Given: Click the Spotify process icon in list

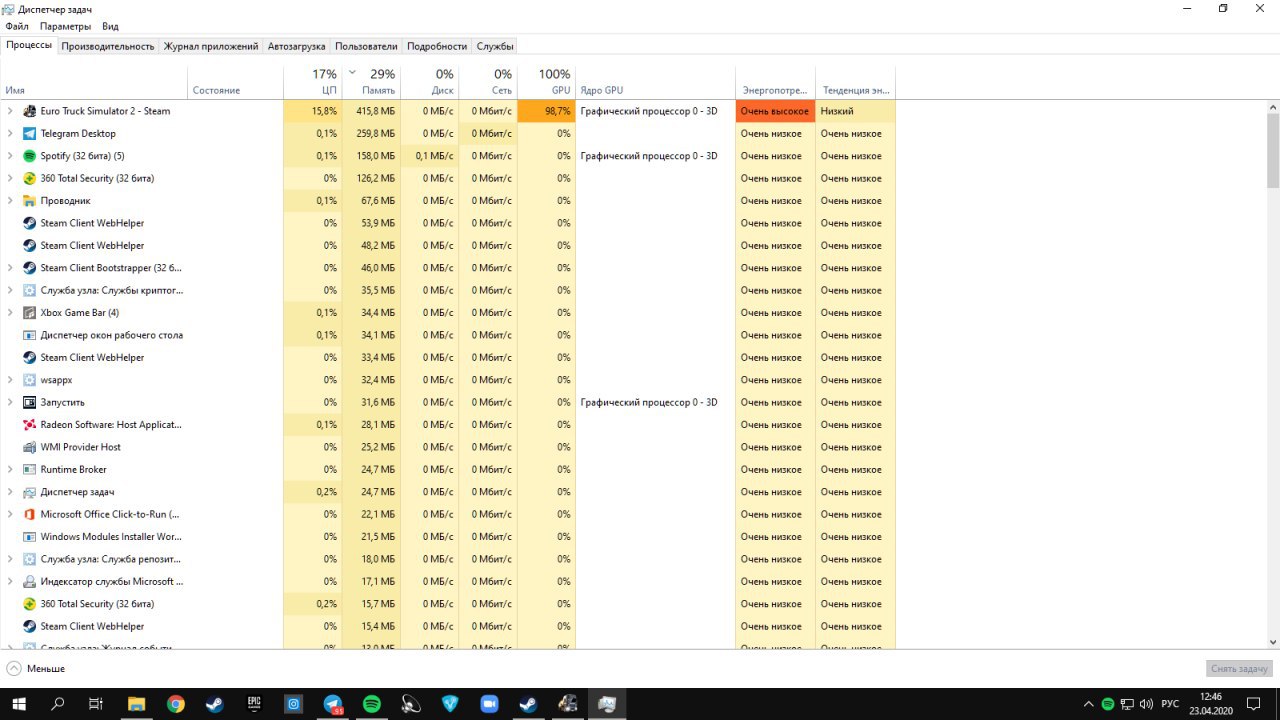Looking at the screenshot, I should [30, 156].
